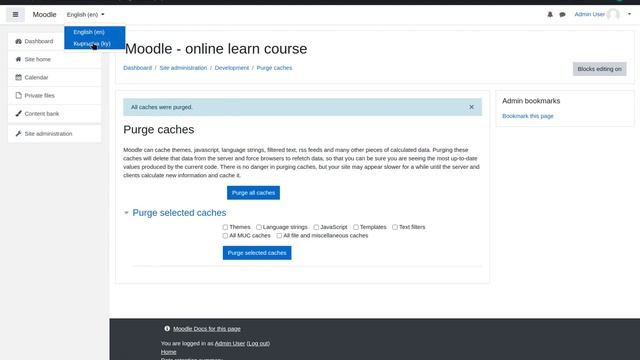Click the Purge selected caches button

pos(257,253)
